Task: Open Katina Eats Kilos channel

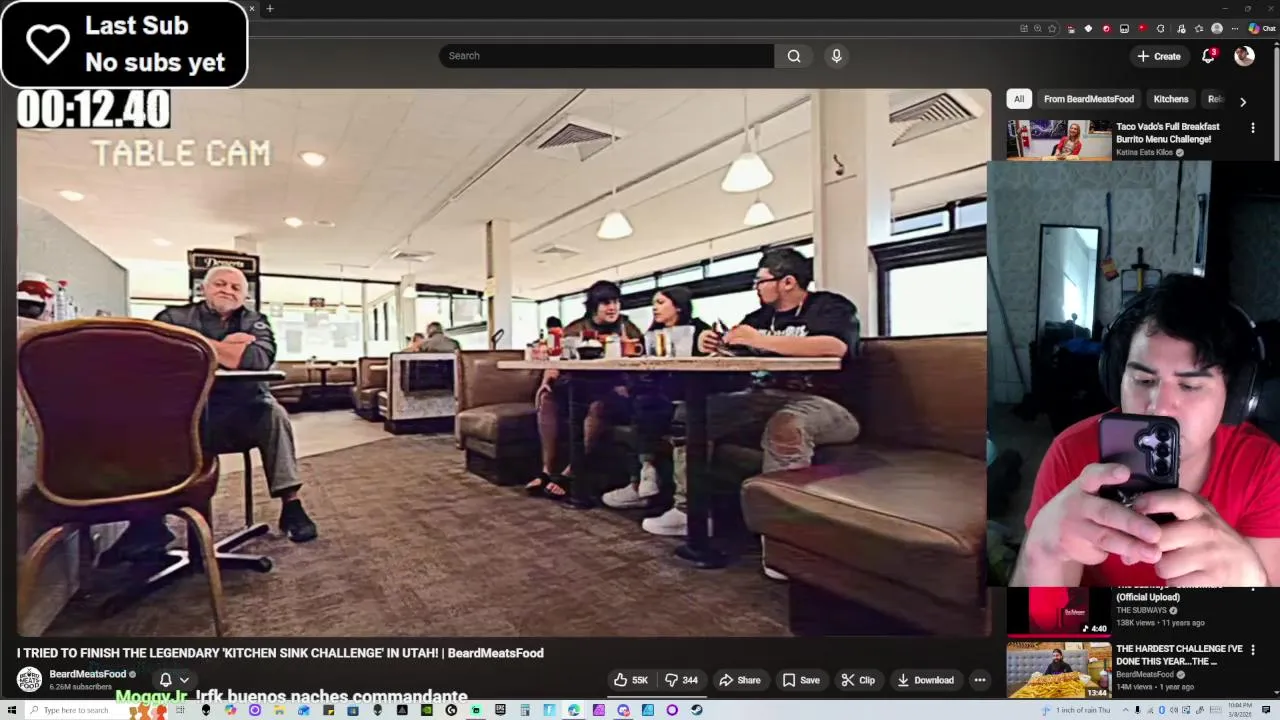Action: coord(1144,152)
